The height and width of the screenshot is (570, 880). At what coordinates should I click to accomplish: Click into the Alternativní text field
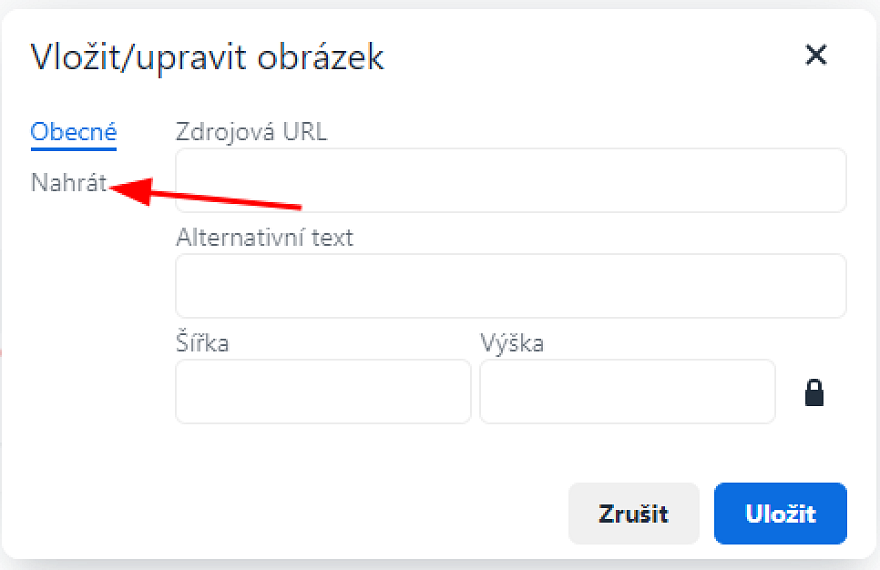click(510, 286)
